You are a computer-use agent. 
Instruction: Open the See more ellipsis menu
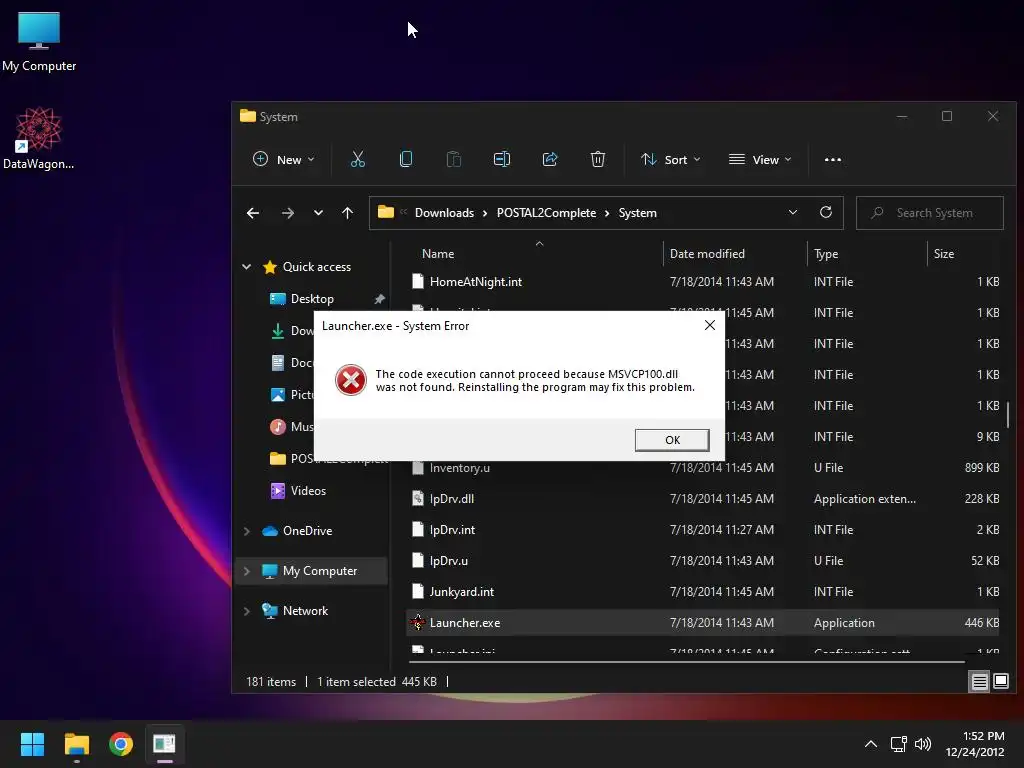pyautogui.click(x=833, y=159)
